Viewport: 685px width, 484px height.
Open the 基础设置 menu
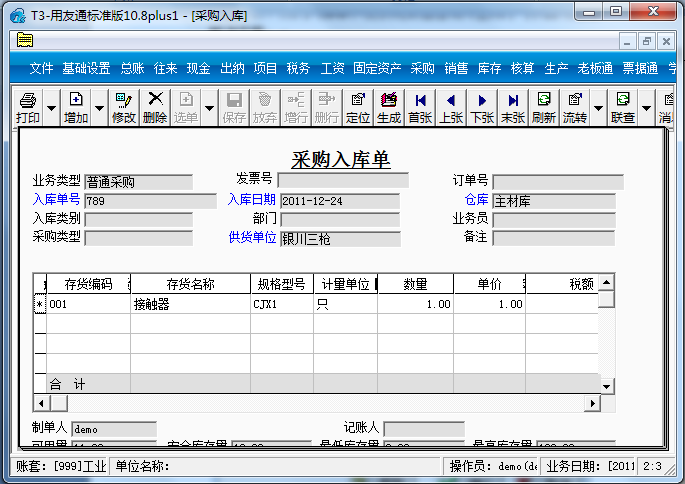pos(86,68)
